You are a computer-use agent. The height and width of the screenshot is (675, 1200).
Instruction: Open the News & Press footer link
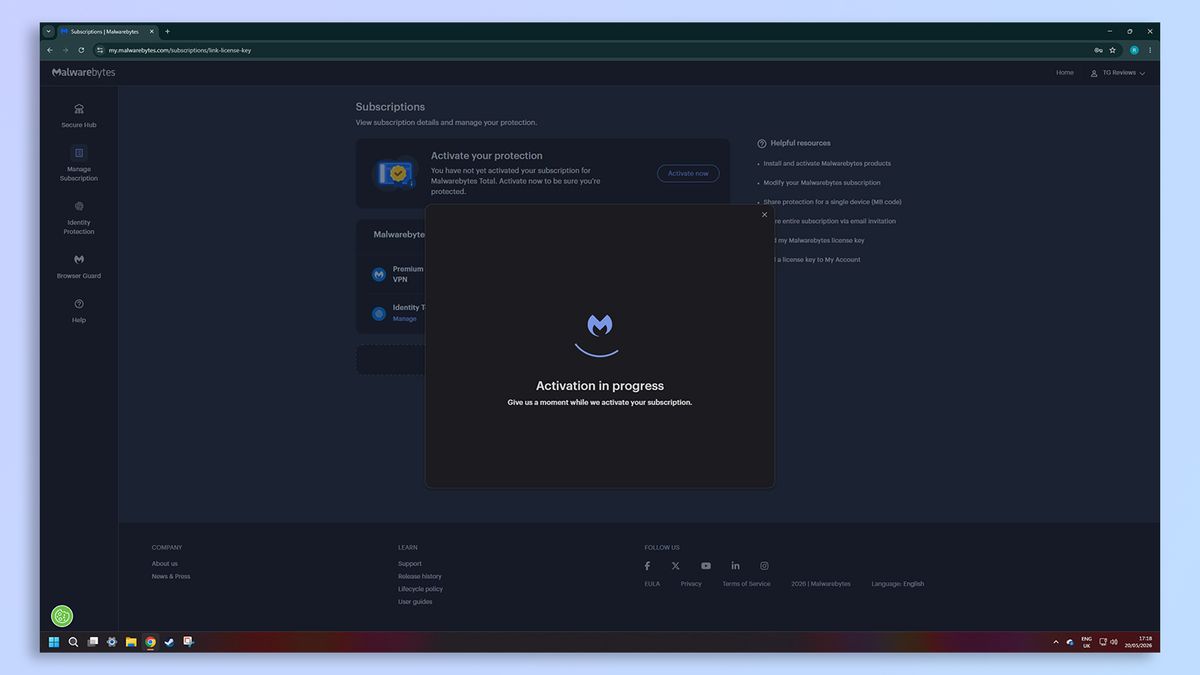171,577
